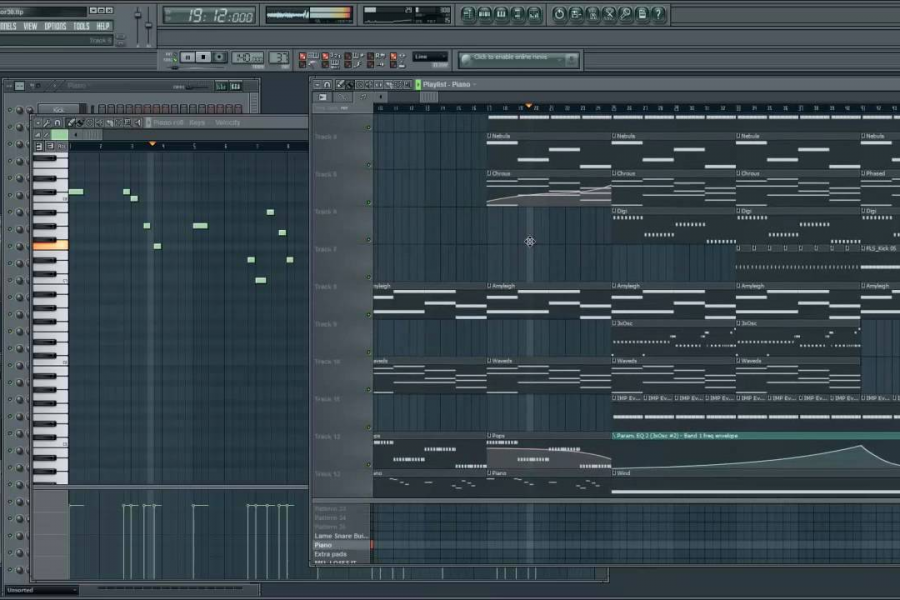Select the Paint brush tool in Piano roll
Image resolution: width=900 pixels, height=600 pixels.
80,122
